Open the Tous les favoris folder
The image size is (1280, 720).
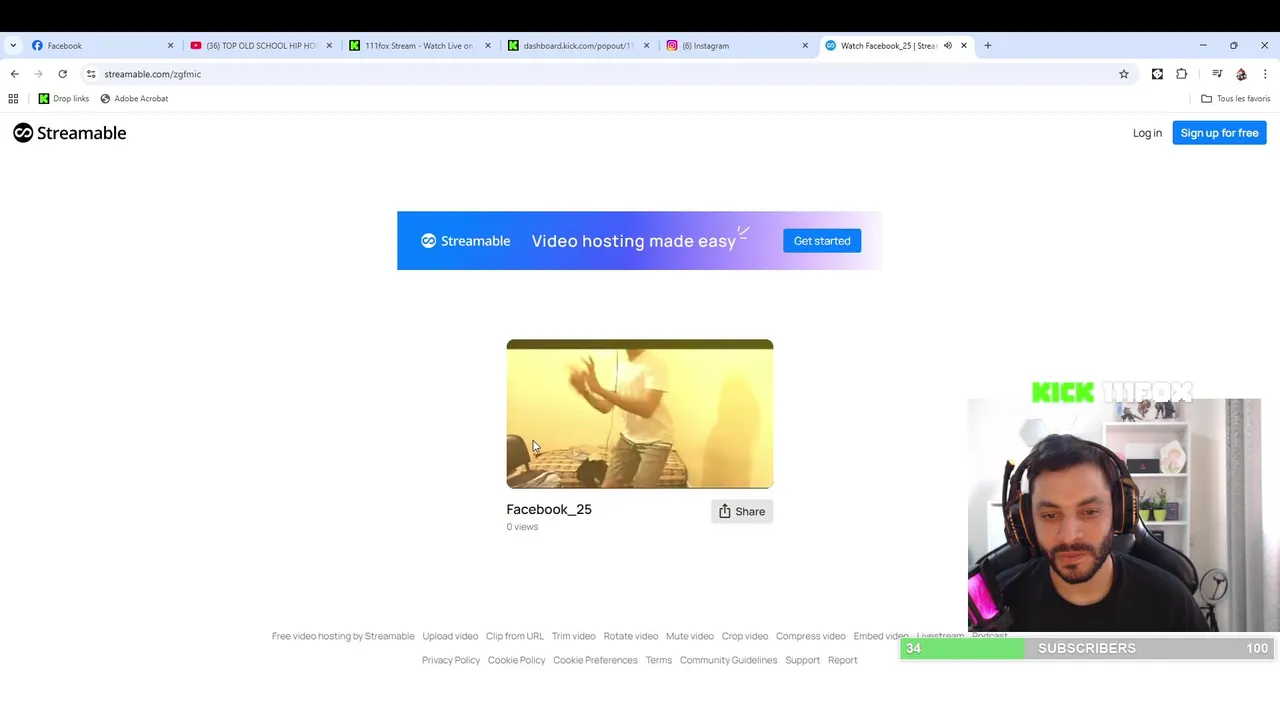1236,98
